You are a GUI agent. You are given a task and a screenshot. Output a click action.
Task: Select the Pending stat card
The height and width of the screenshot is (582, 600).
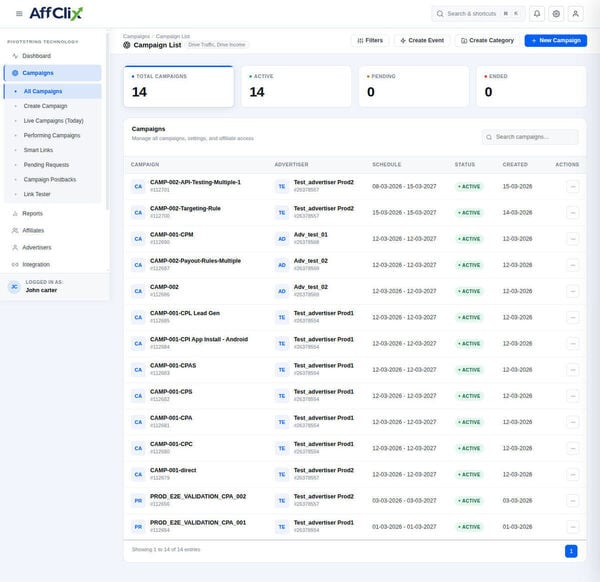coord(414,86)
